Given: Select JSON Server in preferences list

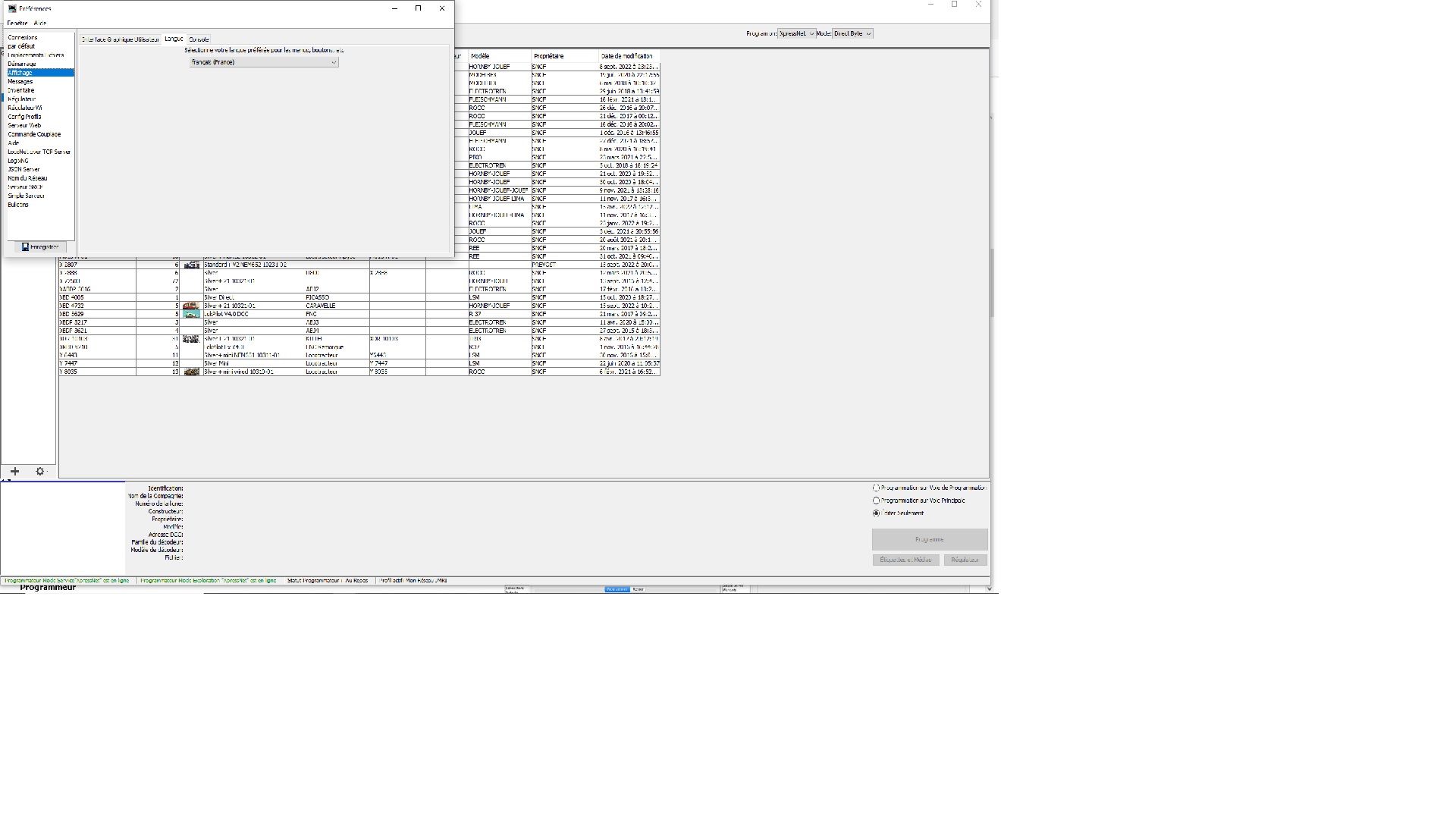Looking at the screenshot, I should (x=40, y=170).
